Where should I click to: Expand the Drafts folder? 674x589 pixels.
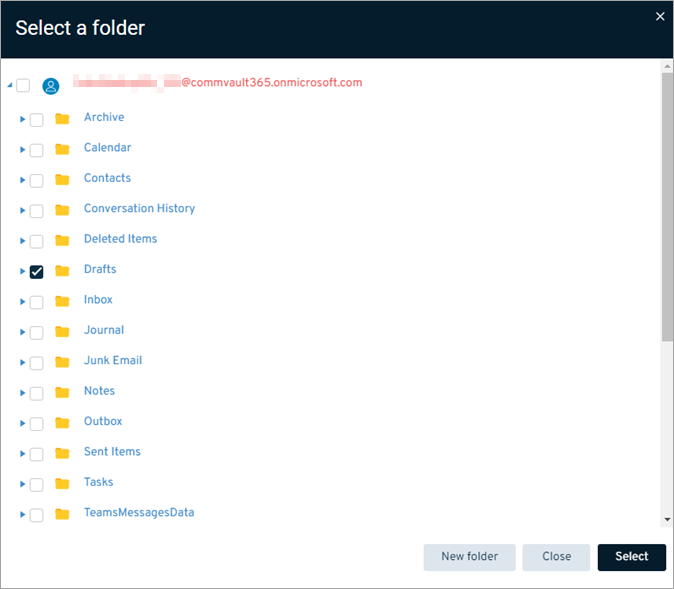(x=22, y=272)
